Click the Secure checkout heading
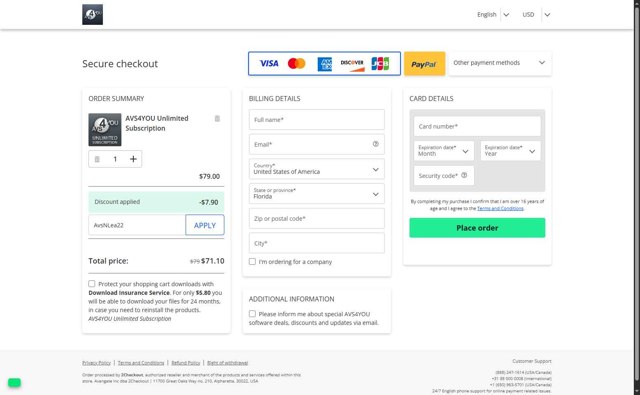 point(120,64)
